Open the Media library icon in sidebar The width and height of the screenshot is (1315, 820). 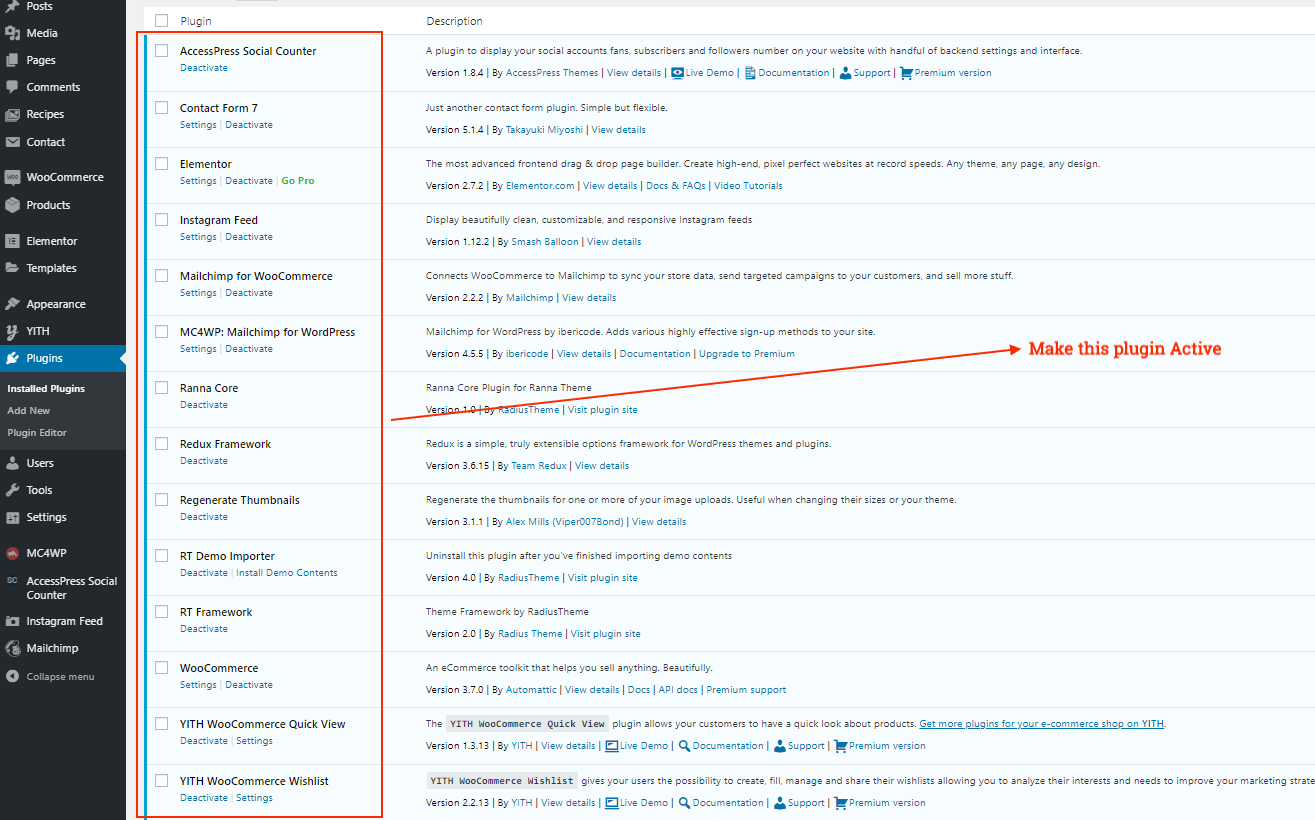point(12,33)
